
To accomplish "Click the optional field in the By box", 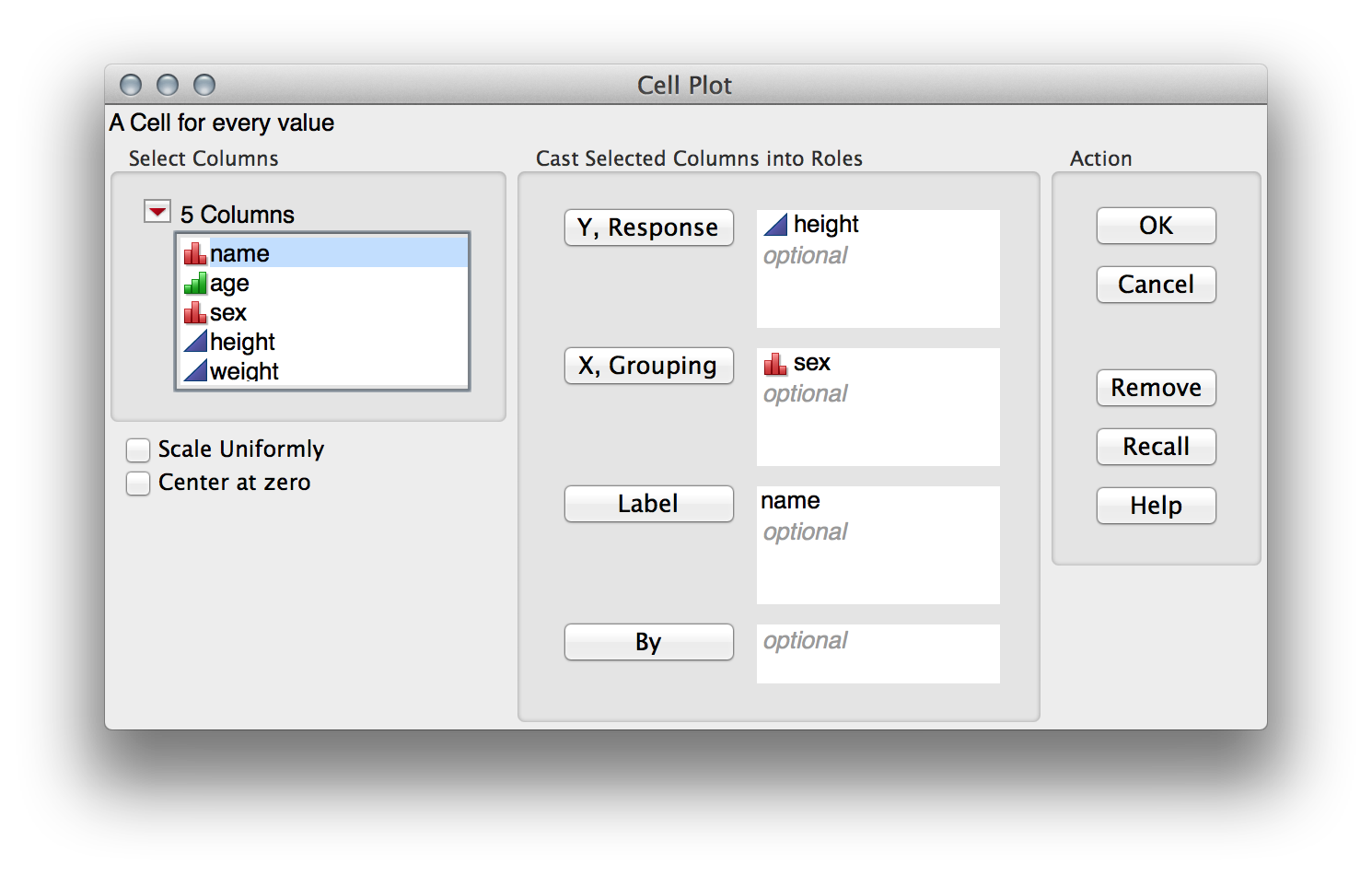I will (x=806, y=641).
